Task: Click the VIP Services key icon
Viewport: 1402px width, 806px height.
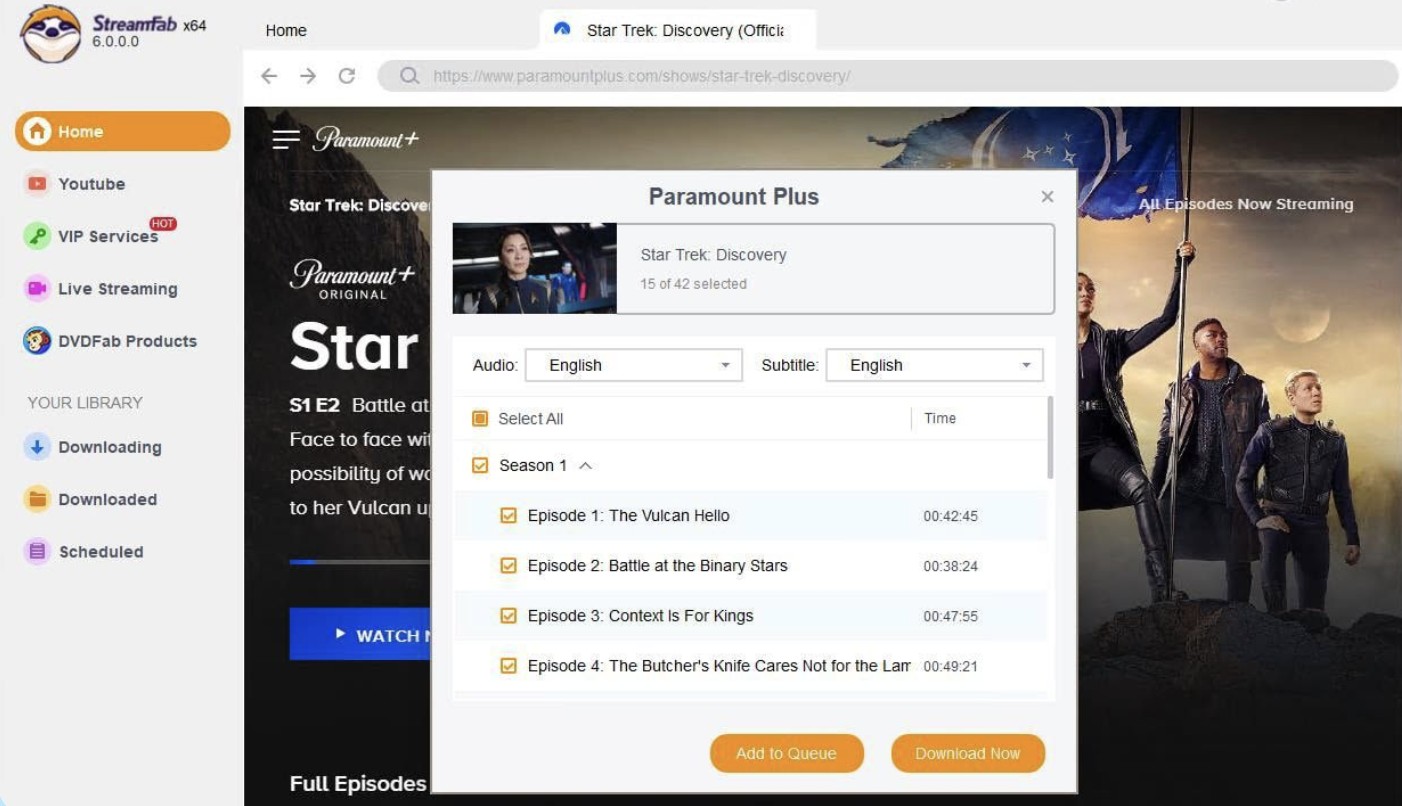Action: pyautogui.click(x=37, y=236)
